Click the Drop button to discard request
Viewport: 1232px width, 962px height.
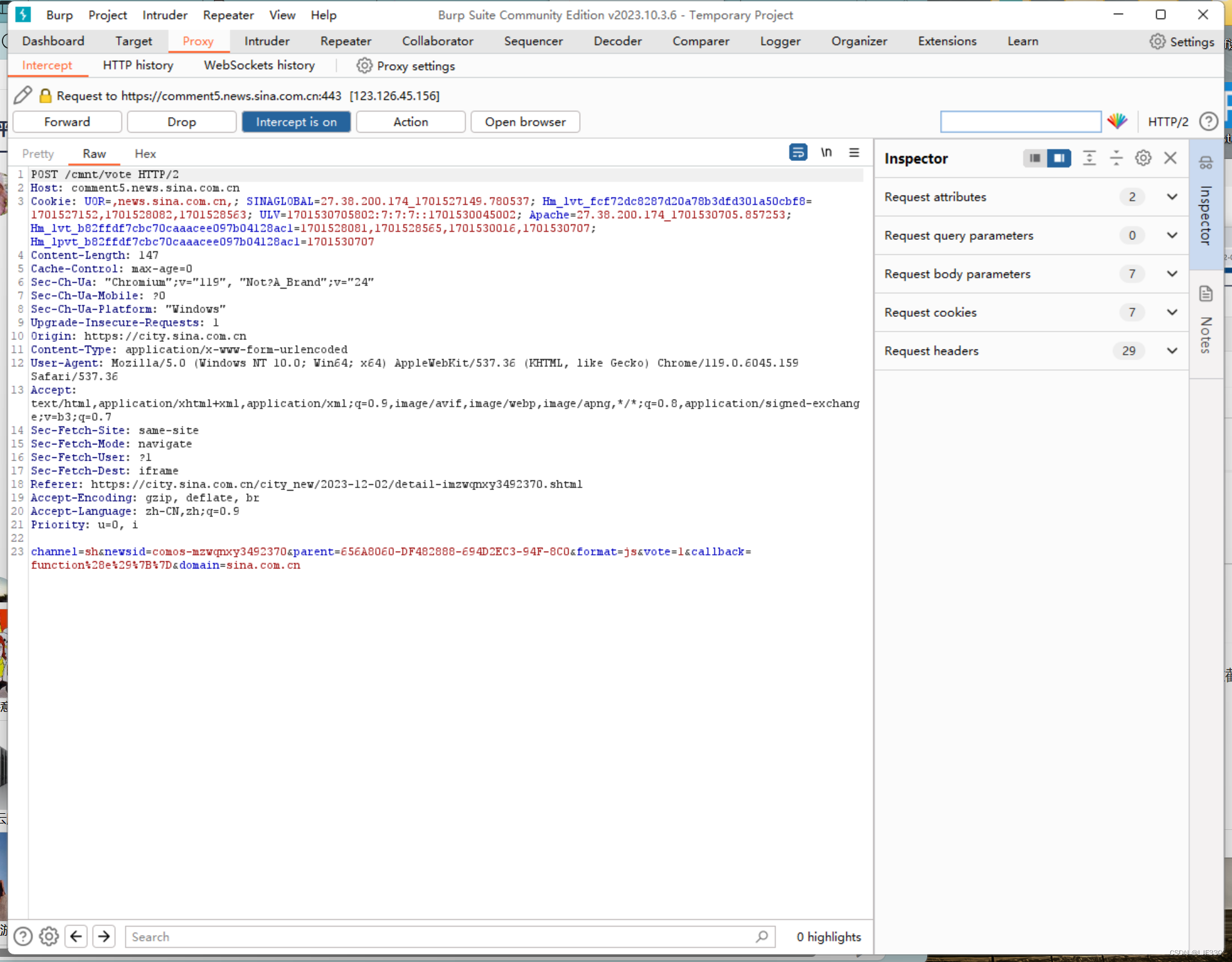point(181,121)
